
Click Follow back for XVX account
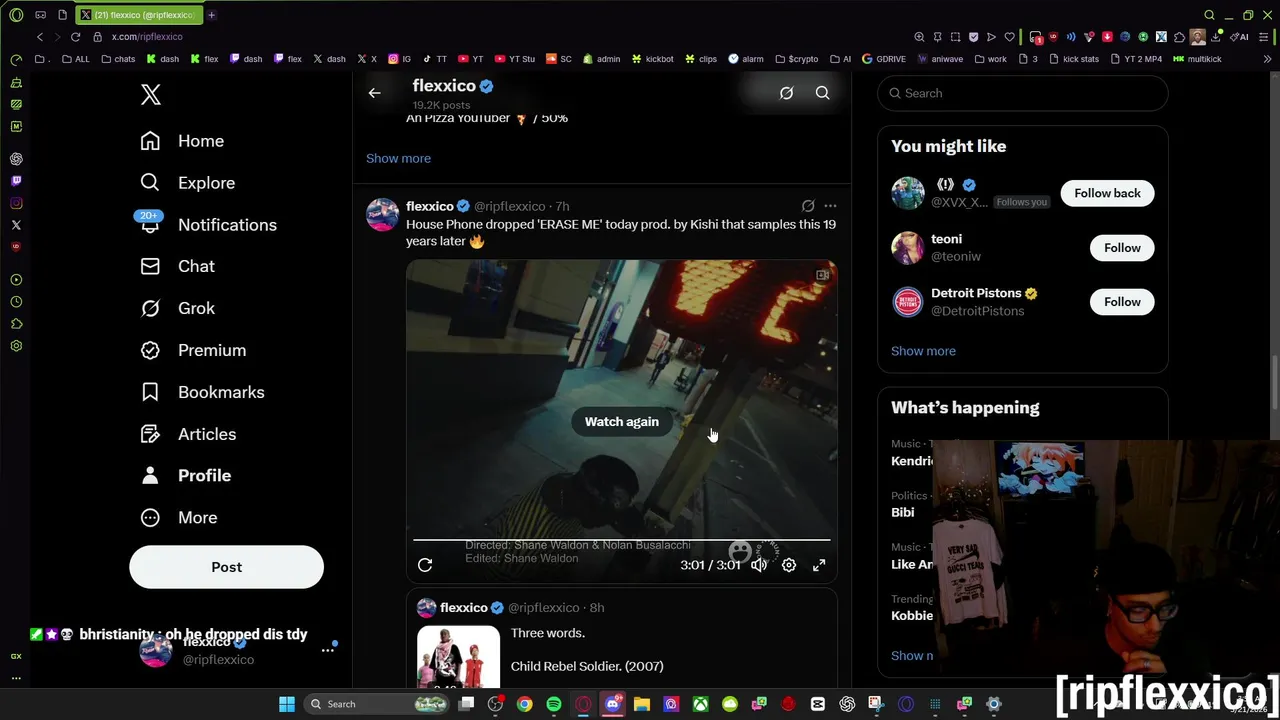pos(1107,193)
